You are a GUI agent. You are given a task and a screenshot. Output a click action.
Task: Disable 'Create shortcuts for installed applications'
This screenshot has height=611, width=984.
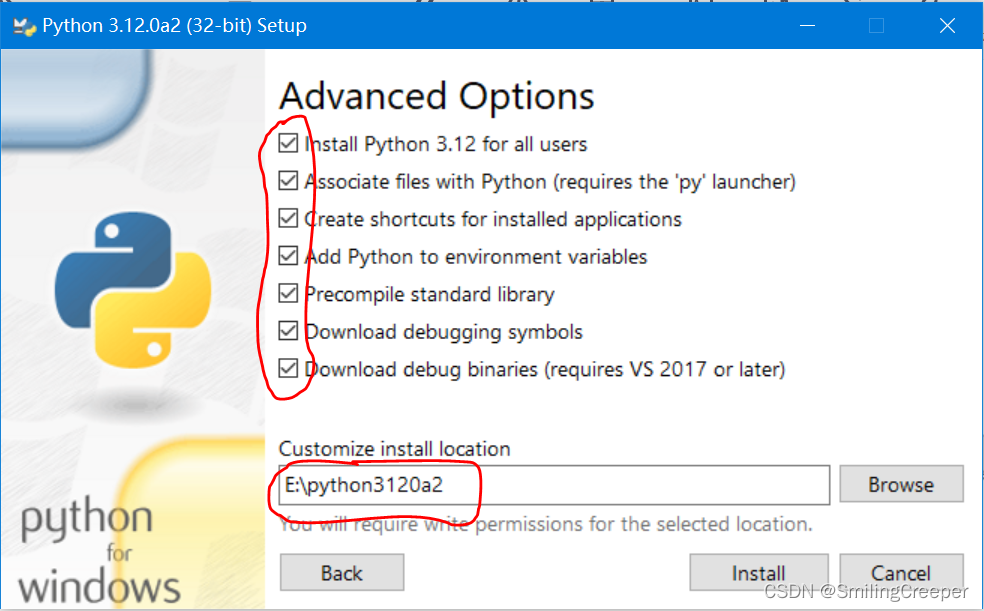288,218
